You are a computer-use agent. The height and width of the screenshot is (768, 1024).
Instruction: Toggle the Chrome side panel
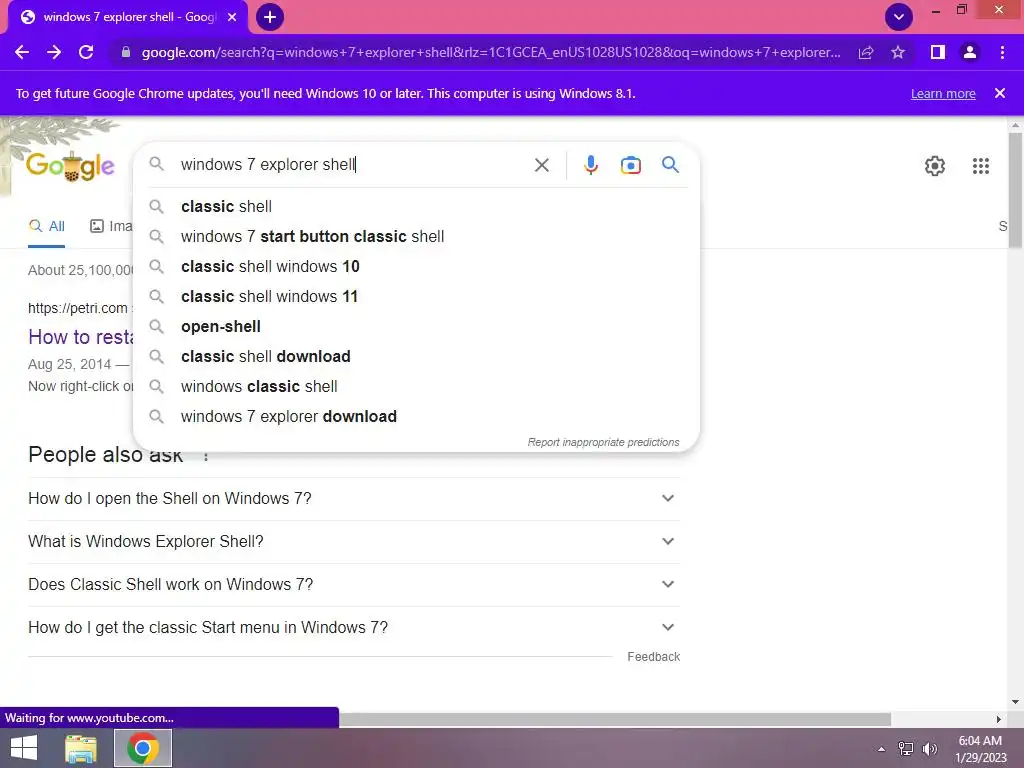(938, 52)
